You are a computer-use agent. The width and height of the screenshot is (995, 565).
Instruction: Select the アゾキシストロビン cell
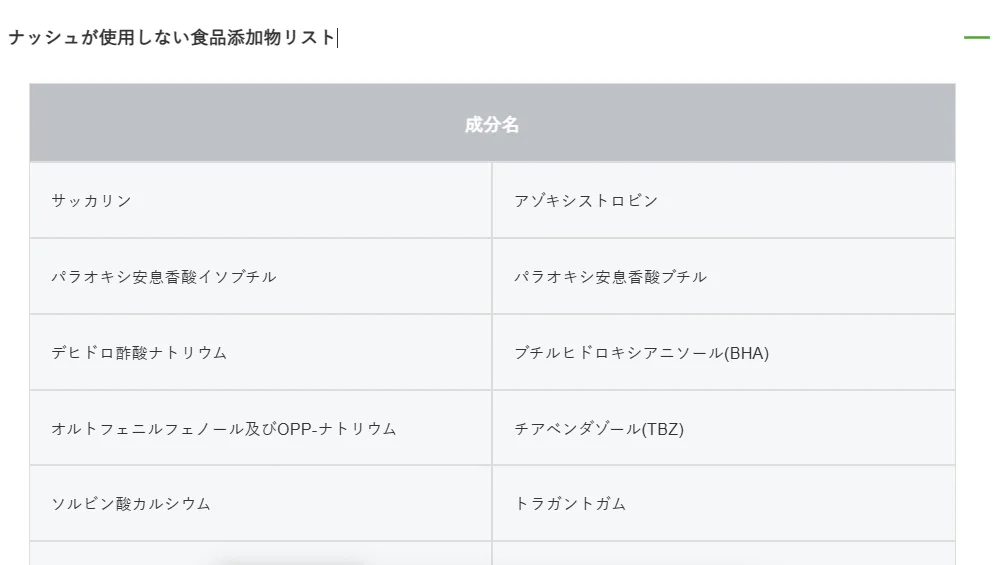coord(586,201)
